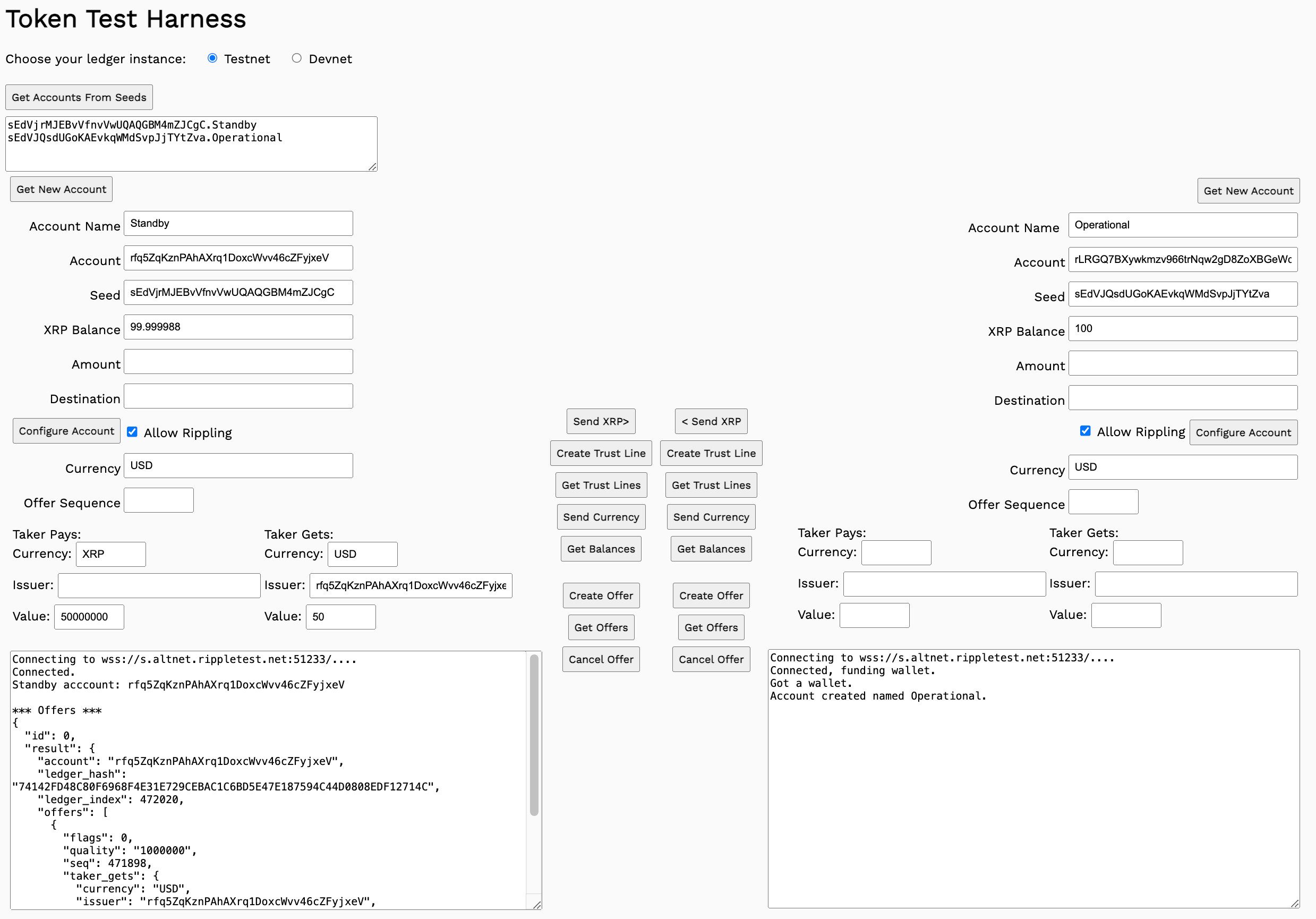
Task: Click left Cancel Offer button
Action: (x=601, y=659)
